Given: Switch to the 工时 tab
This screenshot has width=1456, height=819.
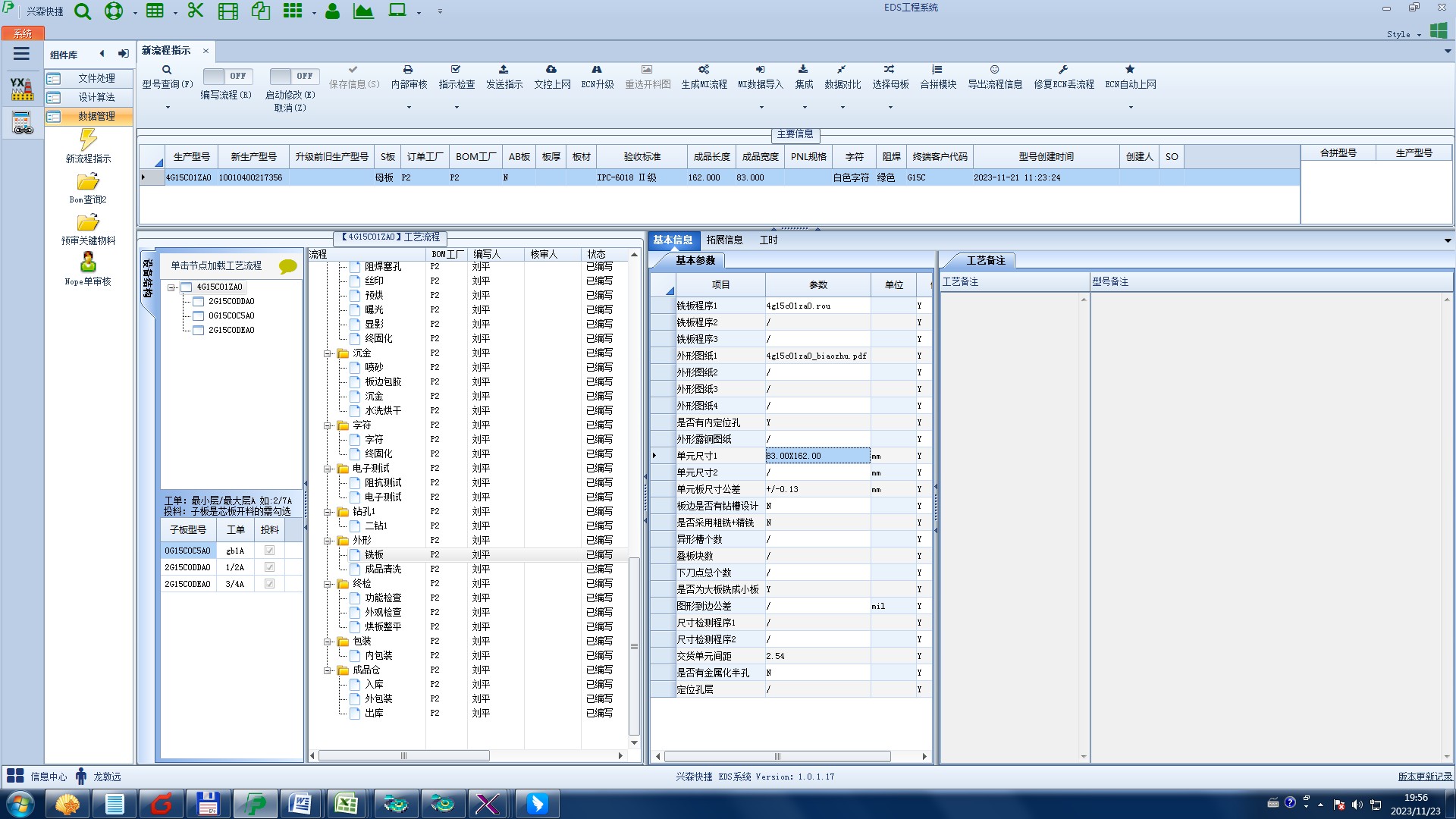Looking at the screenshot, I should tap(768, 240).
